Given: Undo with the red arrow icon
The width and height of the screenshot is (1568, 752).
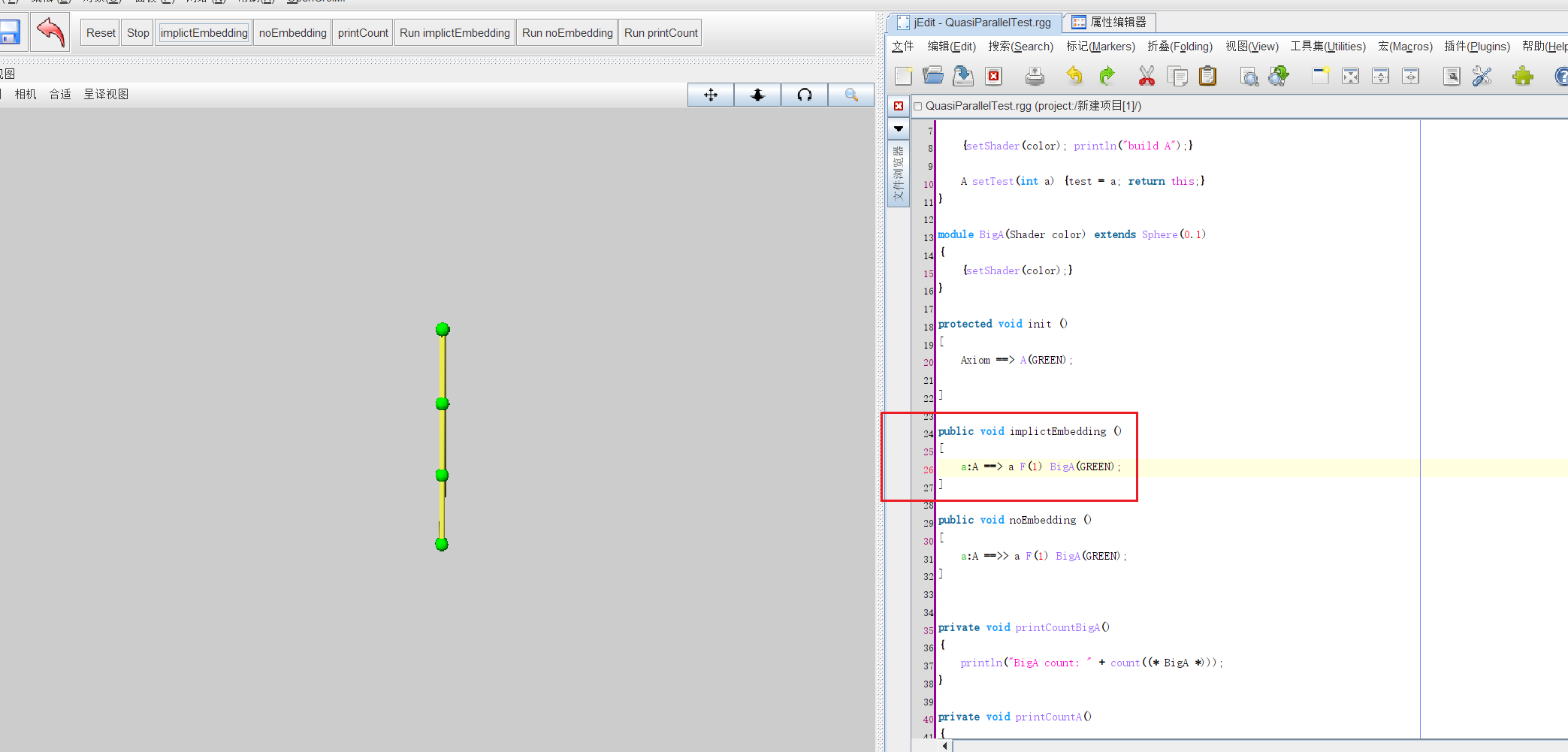Looking at the screenshot, I should pyautogui.click(x=50, y=32).
